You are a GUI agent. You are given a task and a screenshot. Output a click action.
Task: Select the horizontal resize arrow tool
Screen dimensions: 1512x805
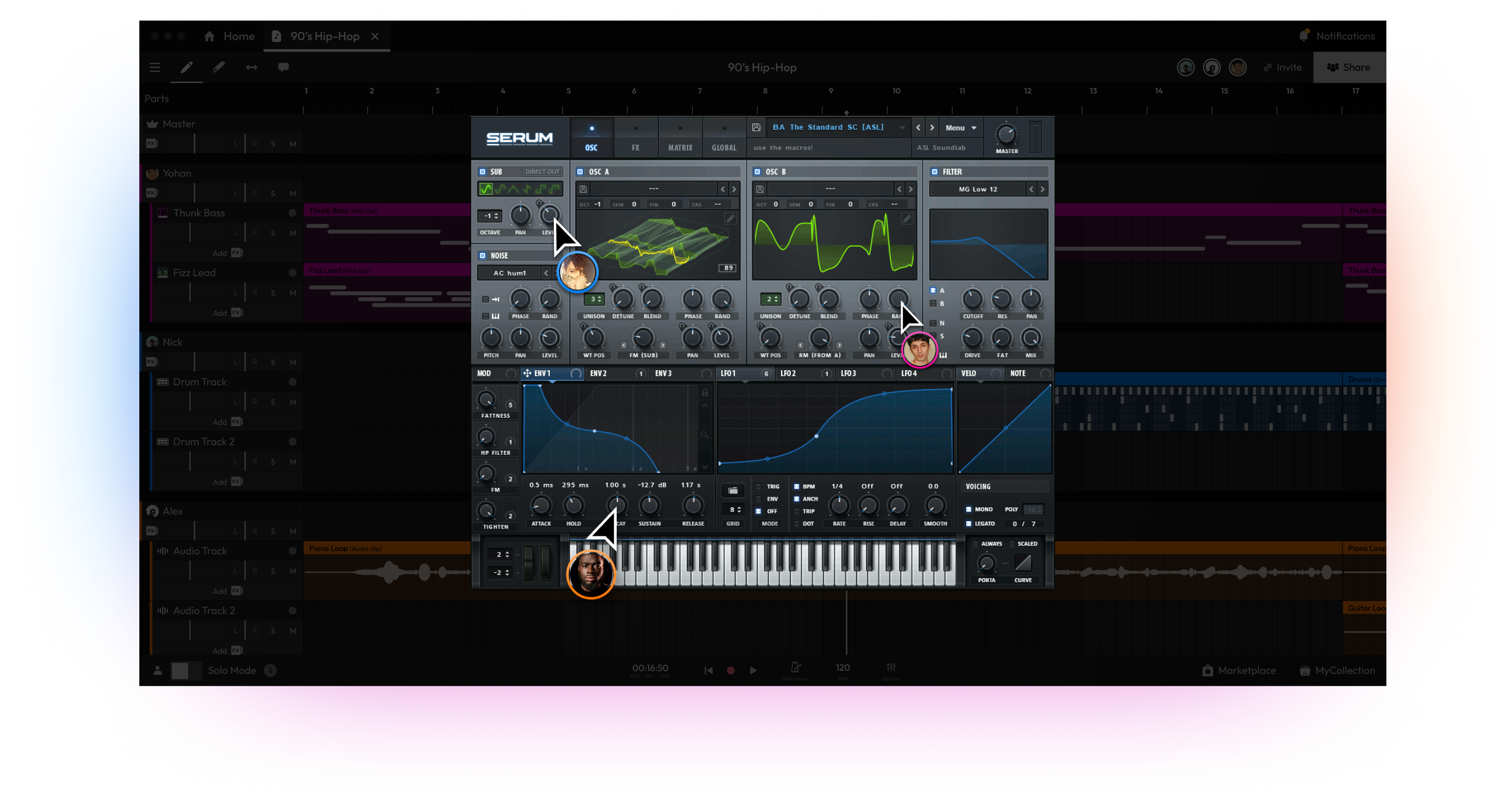coord(251,67)
